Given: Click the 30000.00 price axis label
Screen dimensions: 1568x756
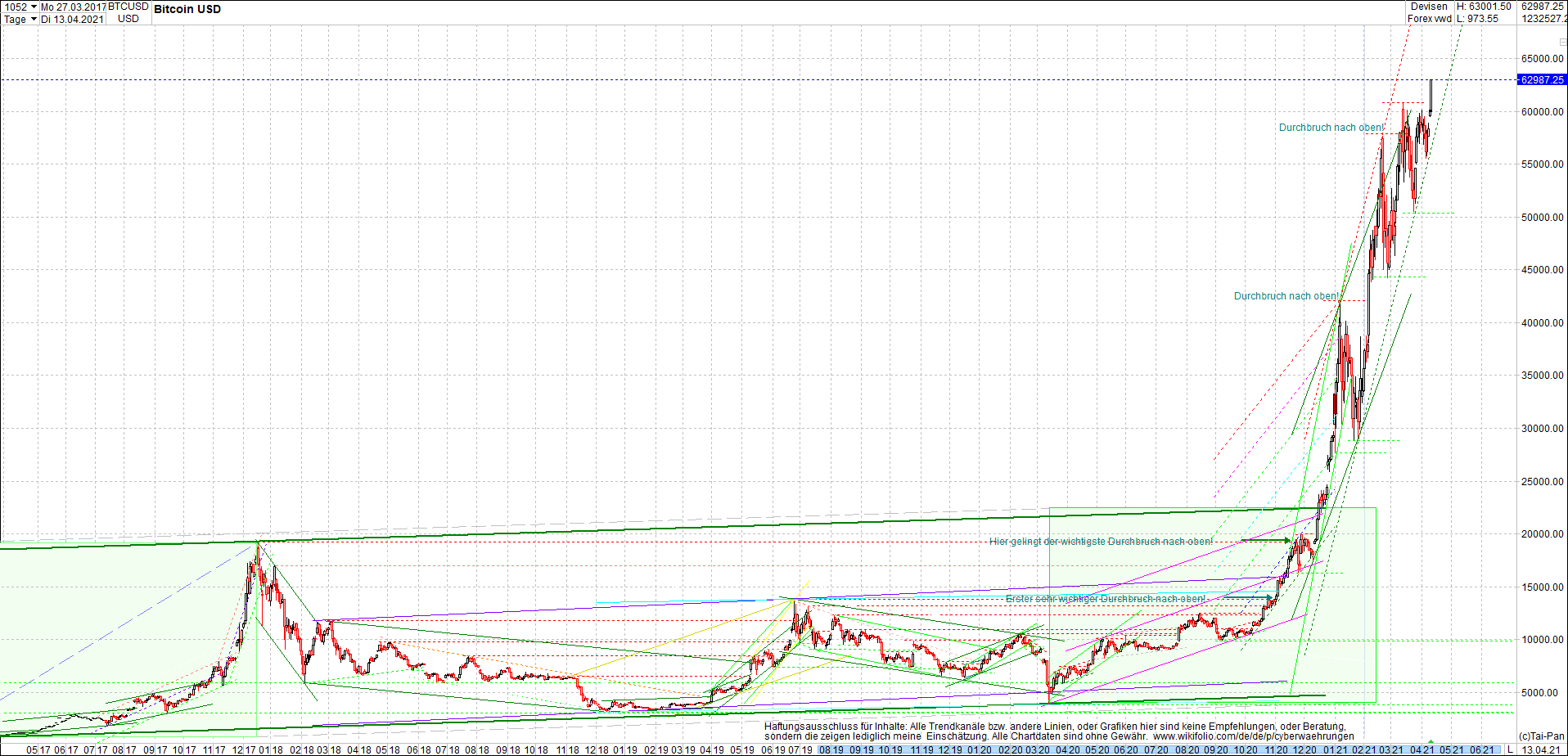Looking at the screenshot, I should pos(1543,429).
